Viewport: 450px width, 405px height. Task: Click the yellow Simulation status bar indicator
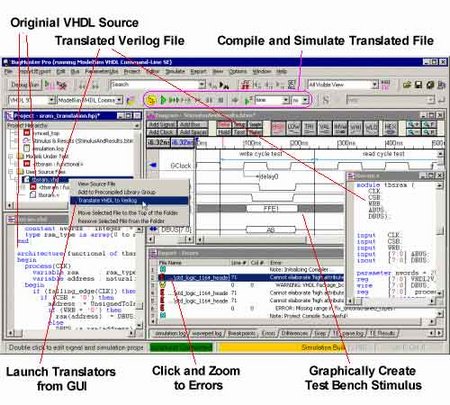282,348
